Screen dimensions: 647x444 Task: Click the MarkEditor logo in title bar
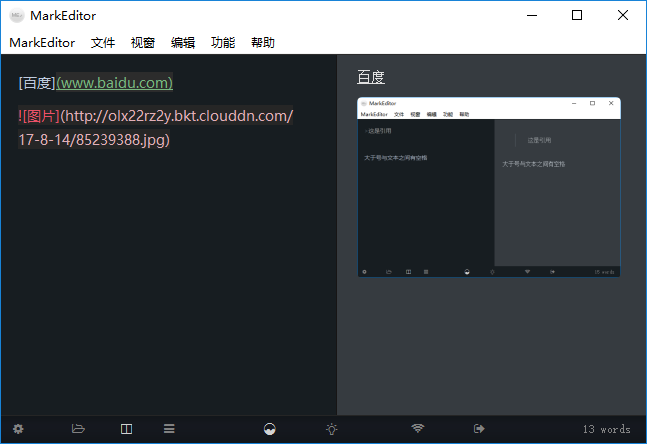(x=17, y=16)
